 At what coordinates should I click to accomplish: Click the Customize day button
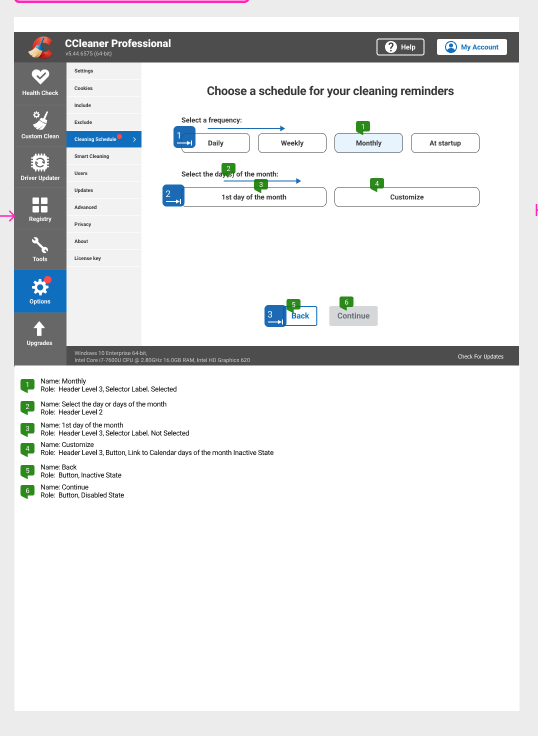tap(407, 197)
